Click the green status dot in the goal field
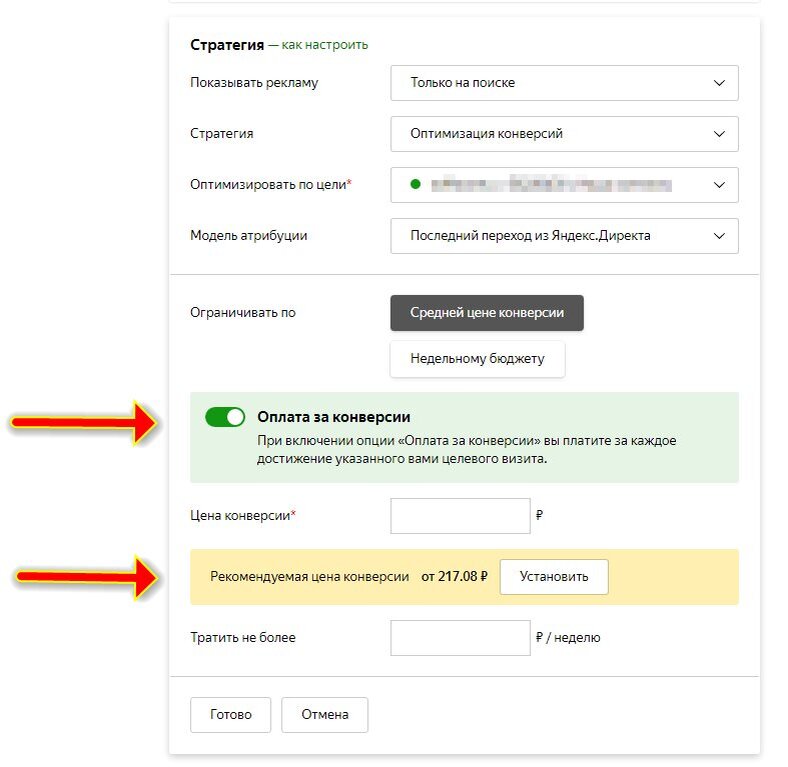788x767 pixels. pos(415,184)
